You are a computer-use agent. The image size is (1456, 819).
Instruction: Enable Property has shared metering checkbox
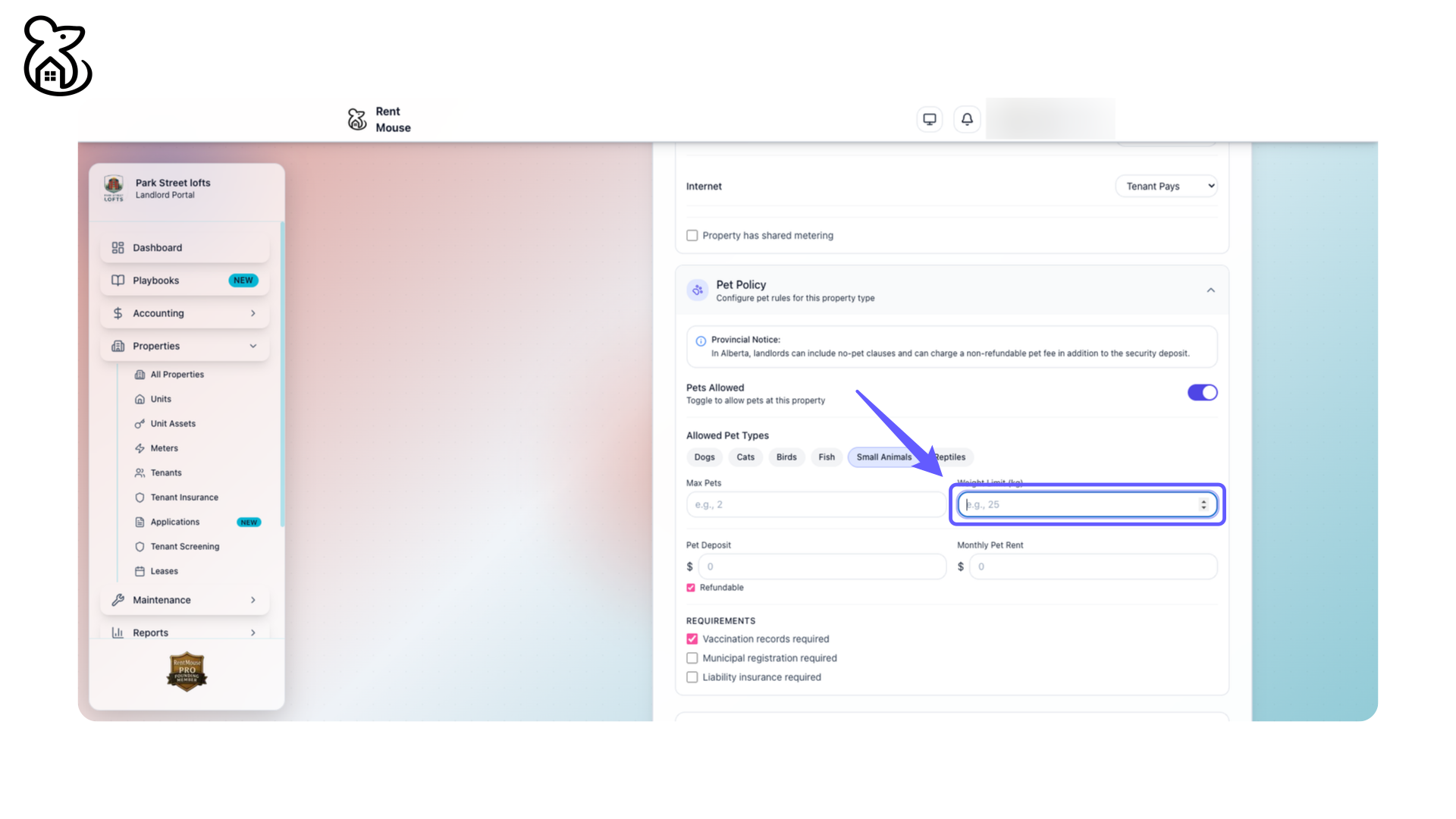(x=692, y=236)
